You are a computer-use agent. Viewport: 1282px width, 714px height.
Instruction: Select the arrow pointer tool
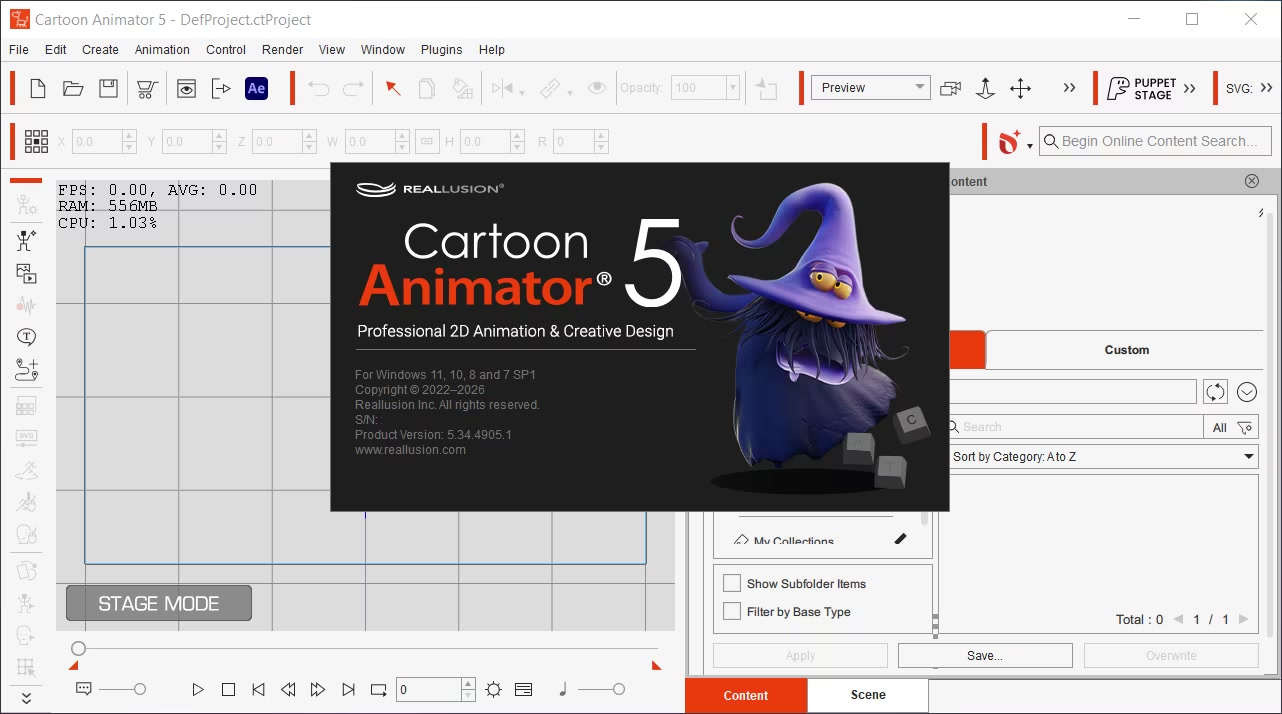click(393, 88)
